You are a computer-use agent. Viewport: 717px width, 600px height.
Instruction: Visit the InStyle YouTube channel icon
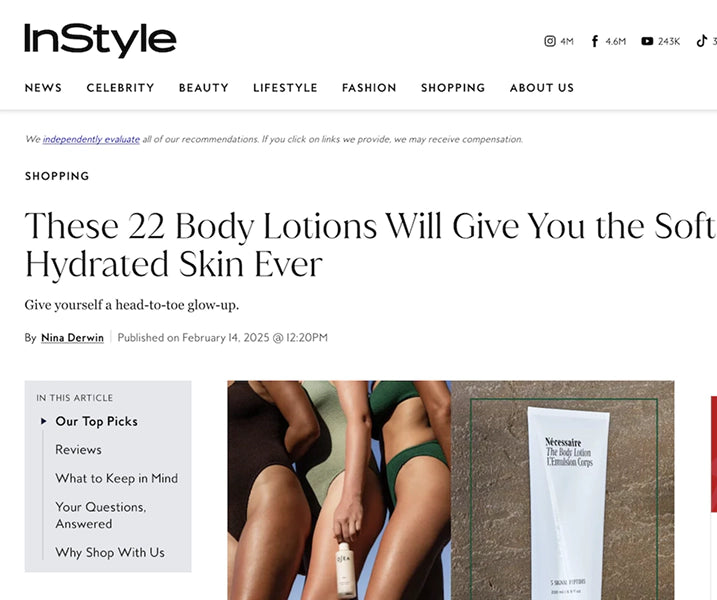(647, 41)
